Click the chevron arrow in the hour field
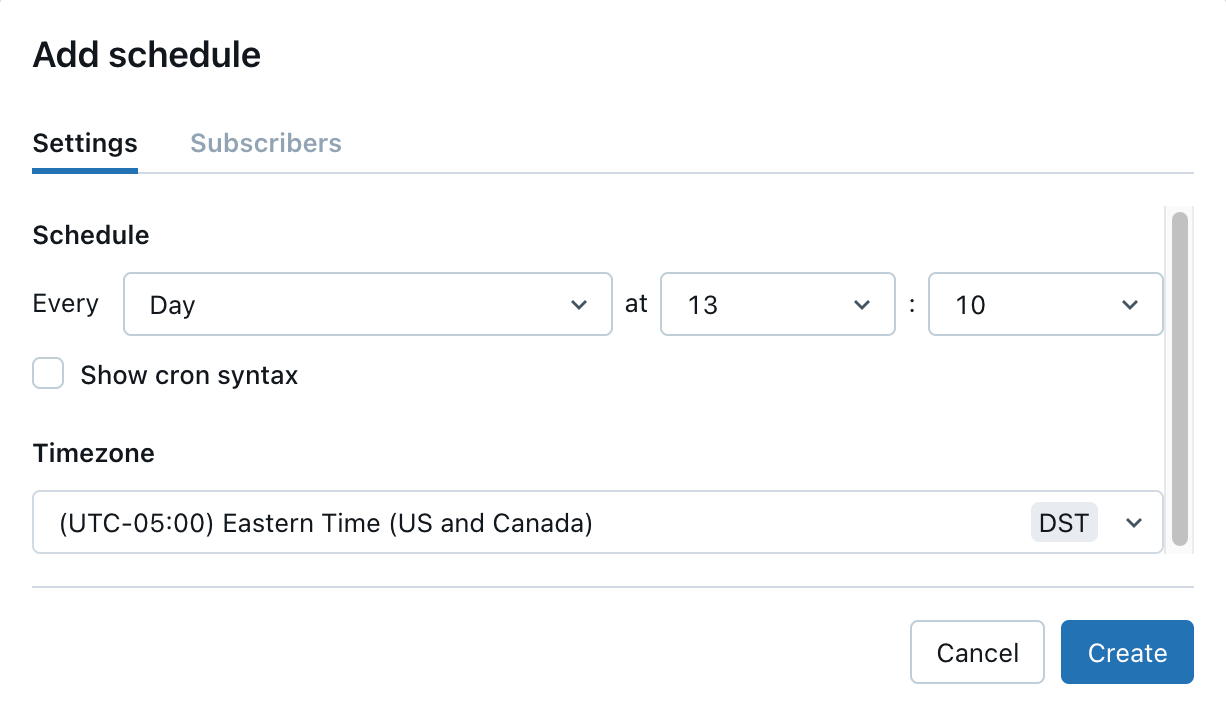Screen dimensions: 1226x710 (x=862, y=304)
